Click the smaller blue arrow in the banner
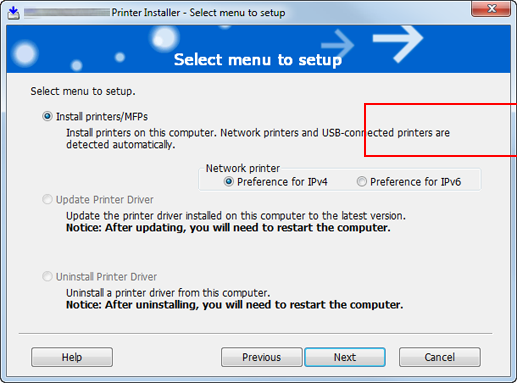Screen dimensions: 517x383 [x=337, y=44]
